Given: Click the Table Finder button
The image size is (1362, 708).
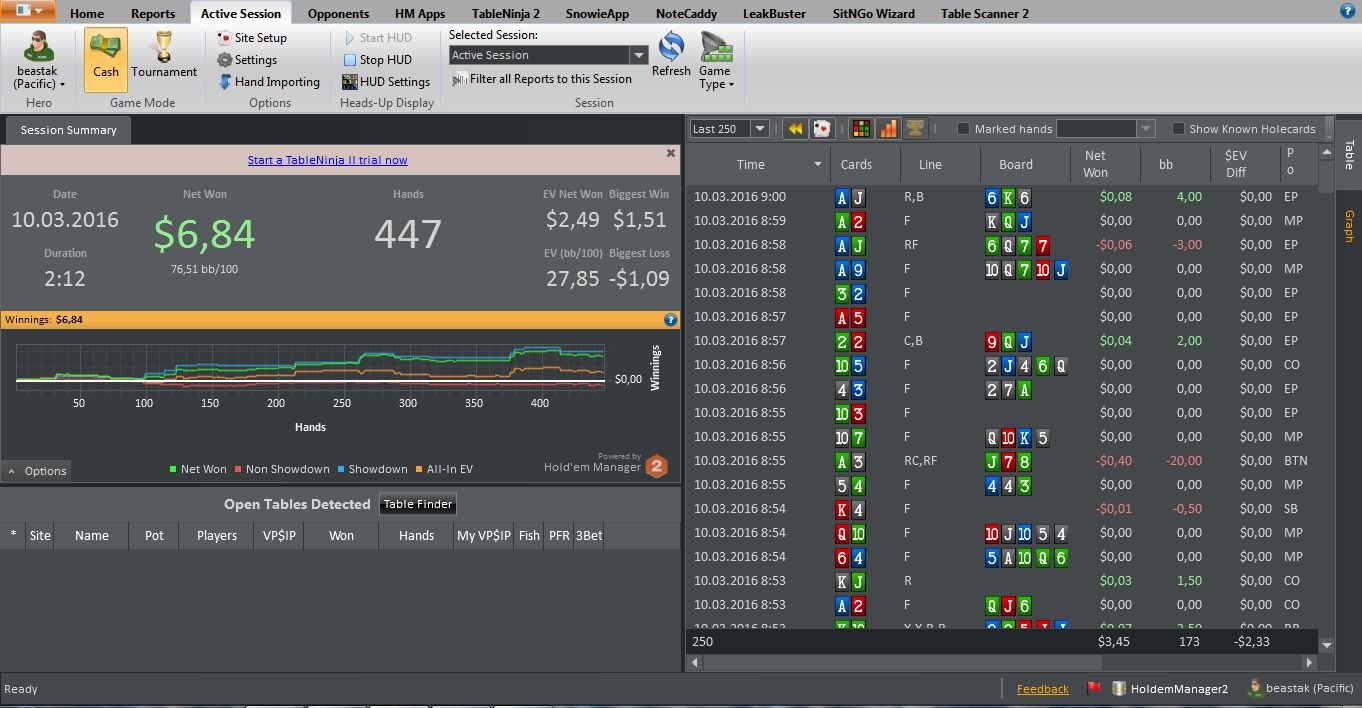Looking at the screenshot, I should pyautogui.click(x=418, y=504).
